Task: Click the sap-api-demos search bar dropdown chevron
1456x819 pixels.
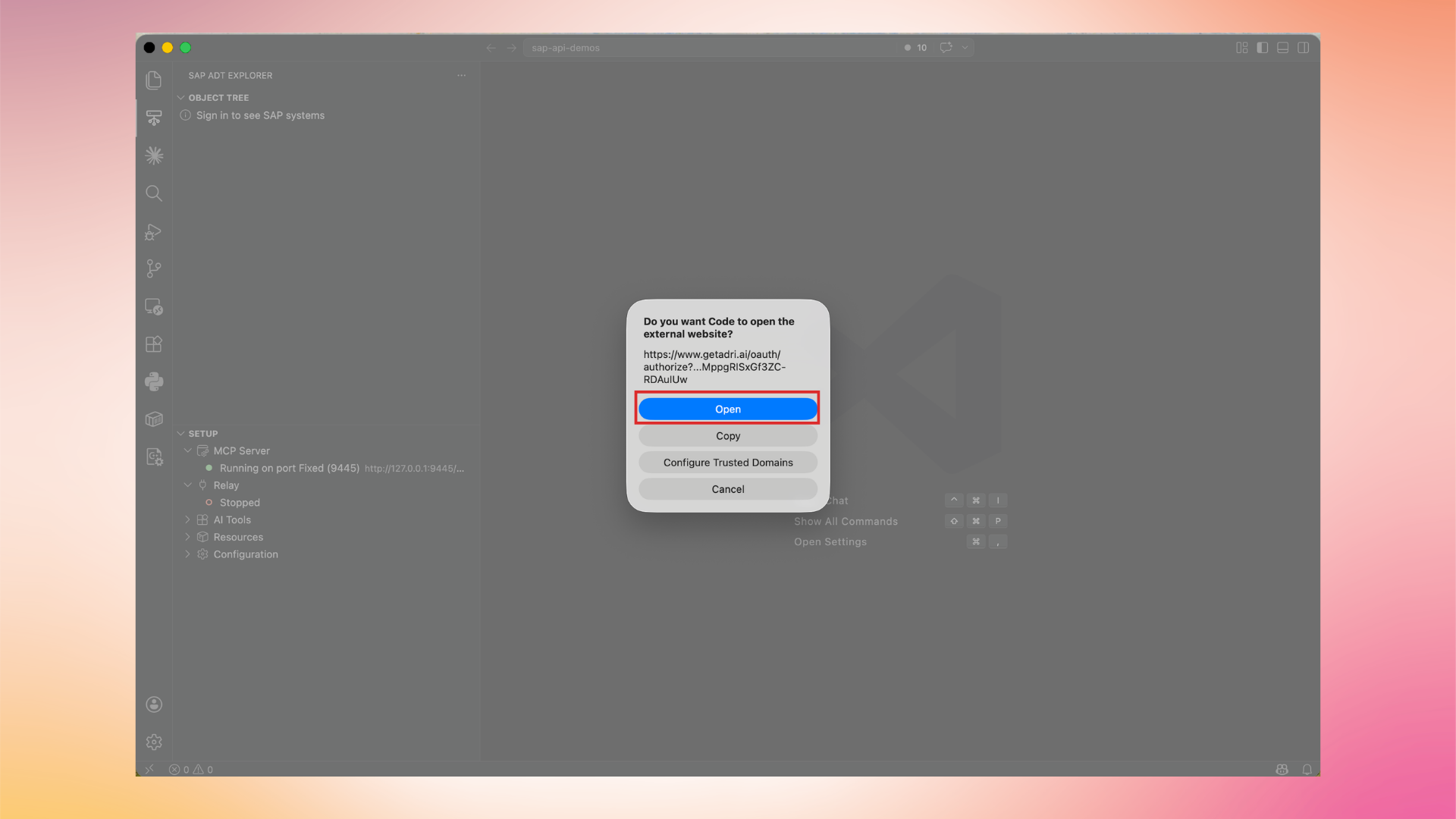Action: click(965, 47)
